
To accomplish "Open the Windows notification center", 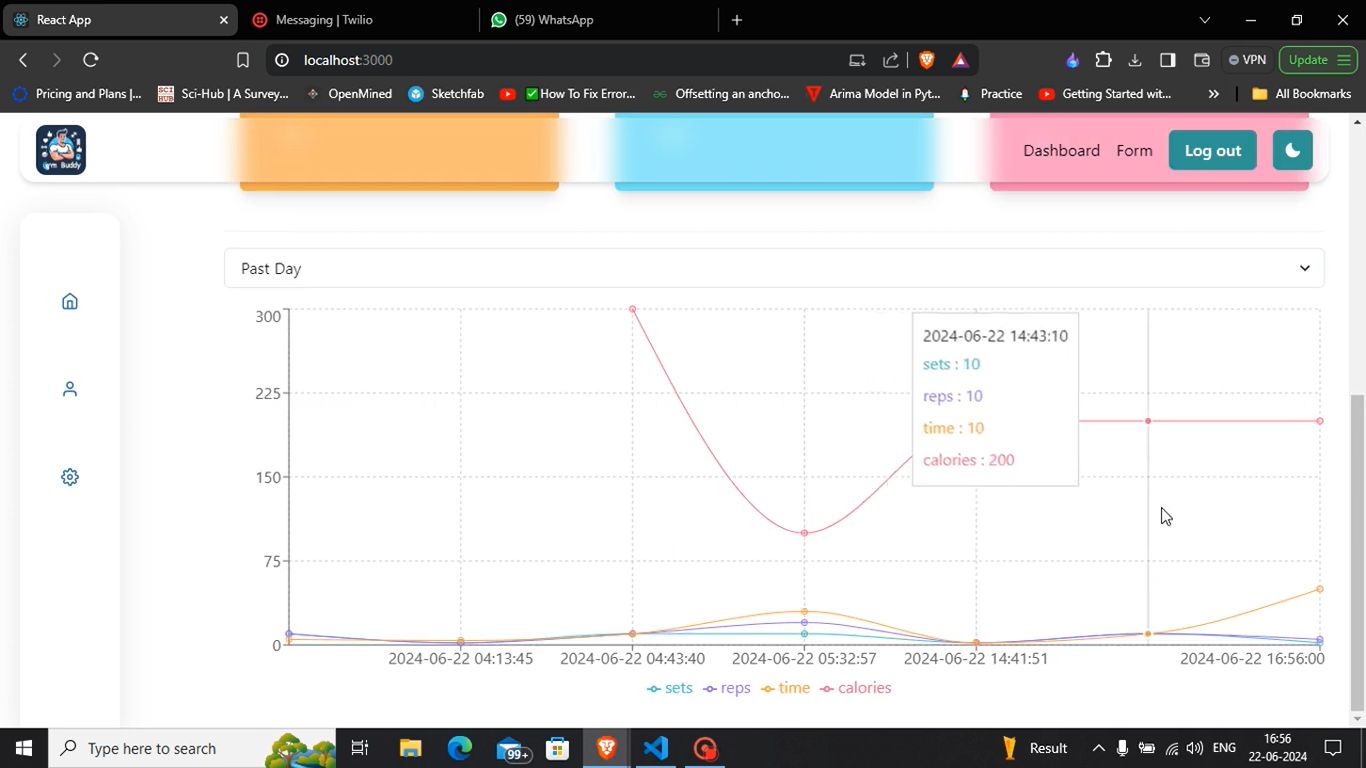I will click(x=1333, y=748).
